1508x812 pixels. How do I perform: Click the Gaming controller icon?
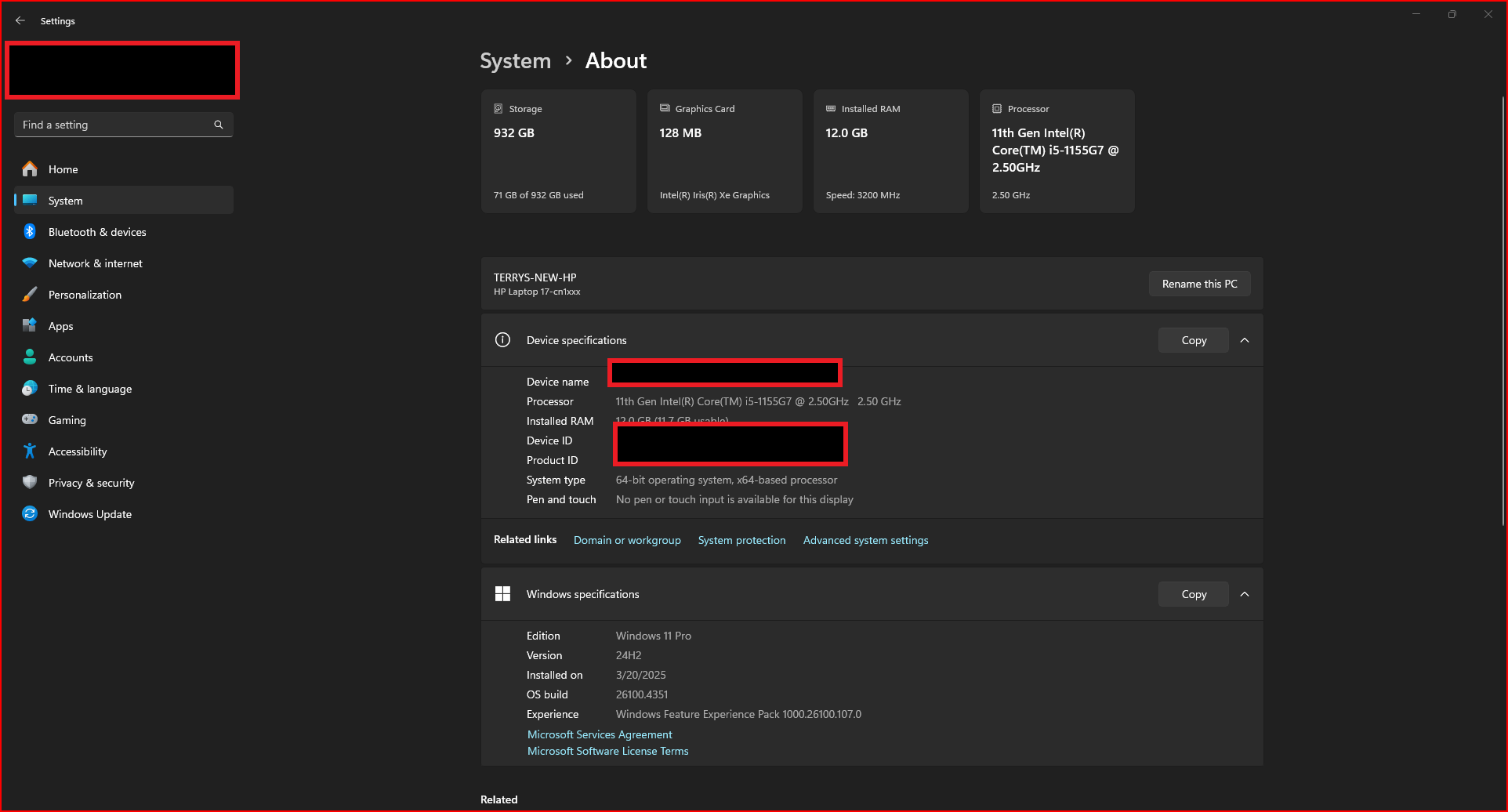[x=30, y=419]
